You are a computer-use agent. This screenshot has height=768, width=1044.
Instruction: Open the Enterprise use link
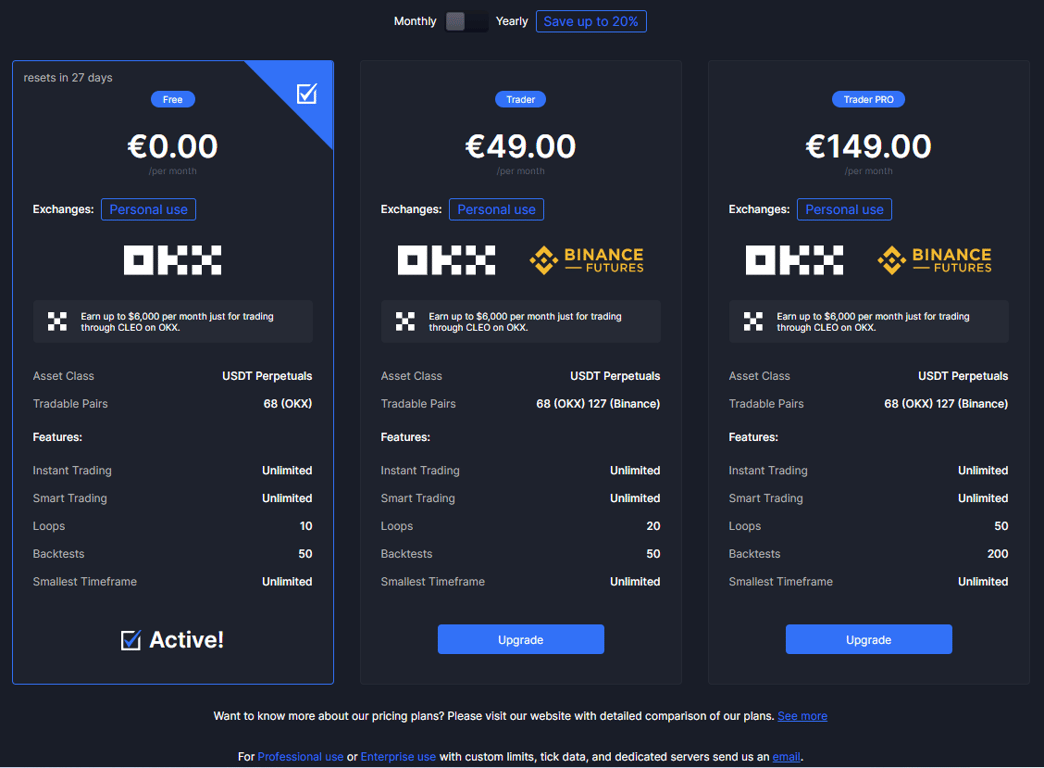[398, 757]
